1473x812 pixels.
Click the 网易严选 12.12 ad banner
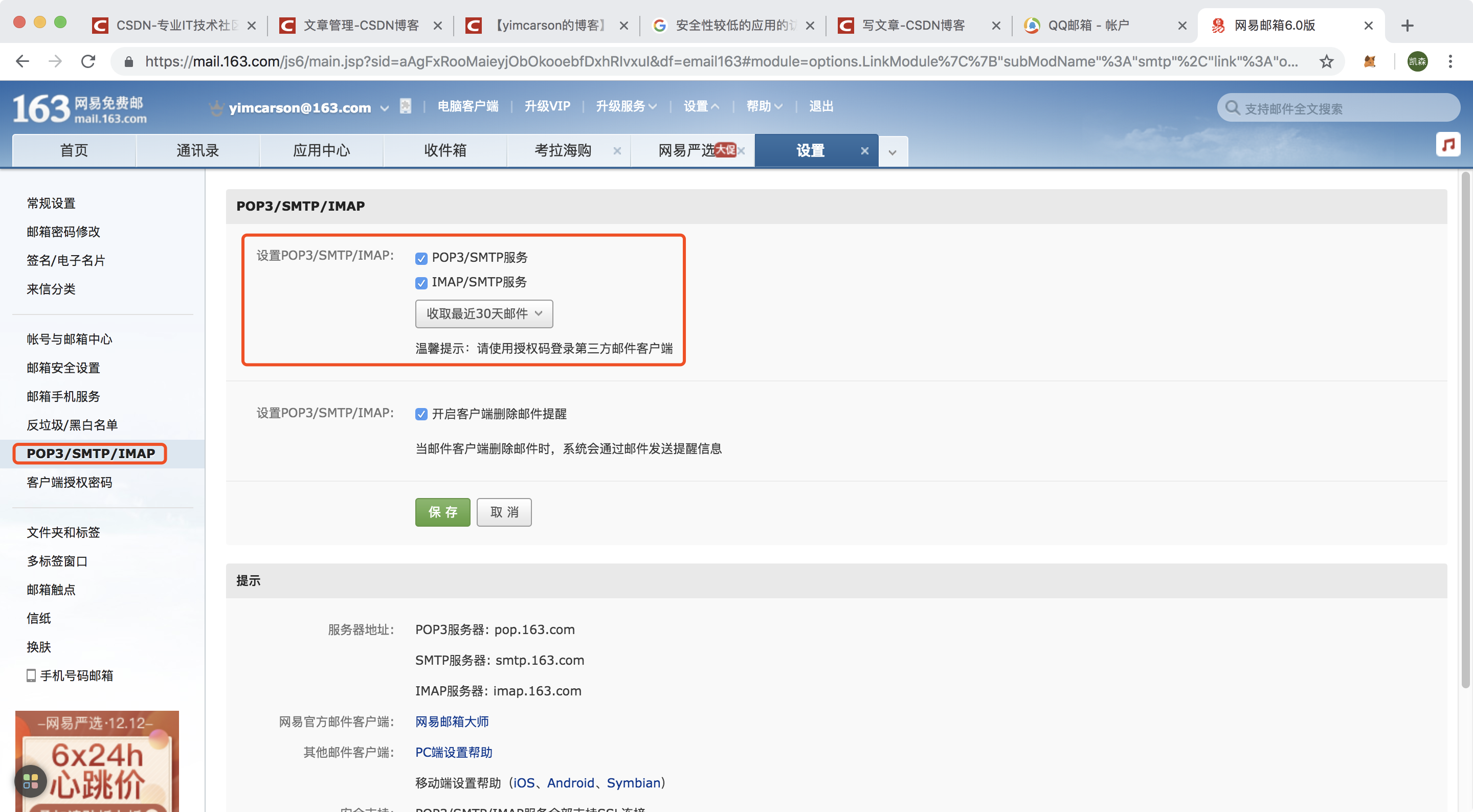click(97, 761)
